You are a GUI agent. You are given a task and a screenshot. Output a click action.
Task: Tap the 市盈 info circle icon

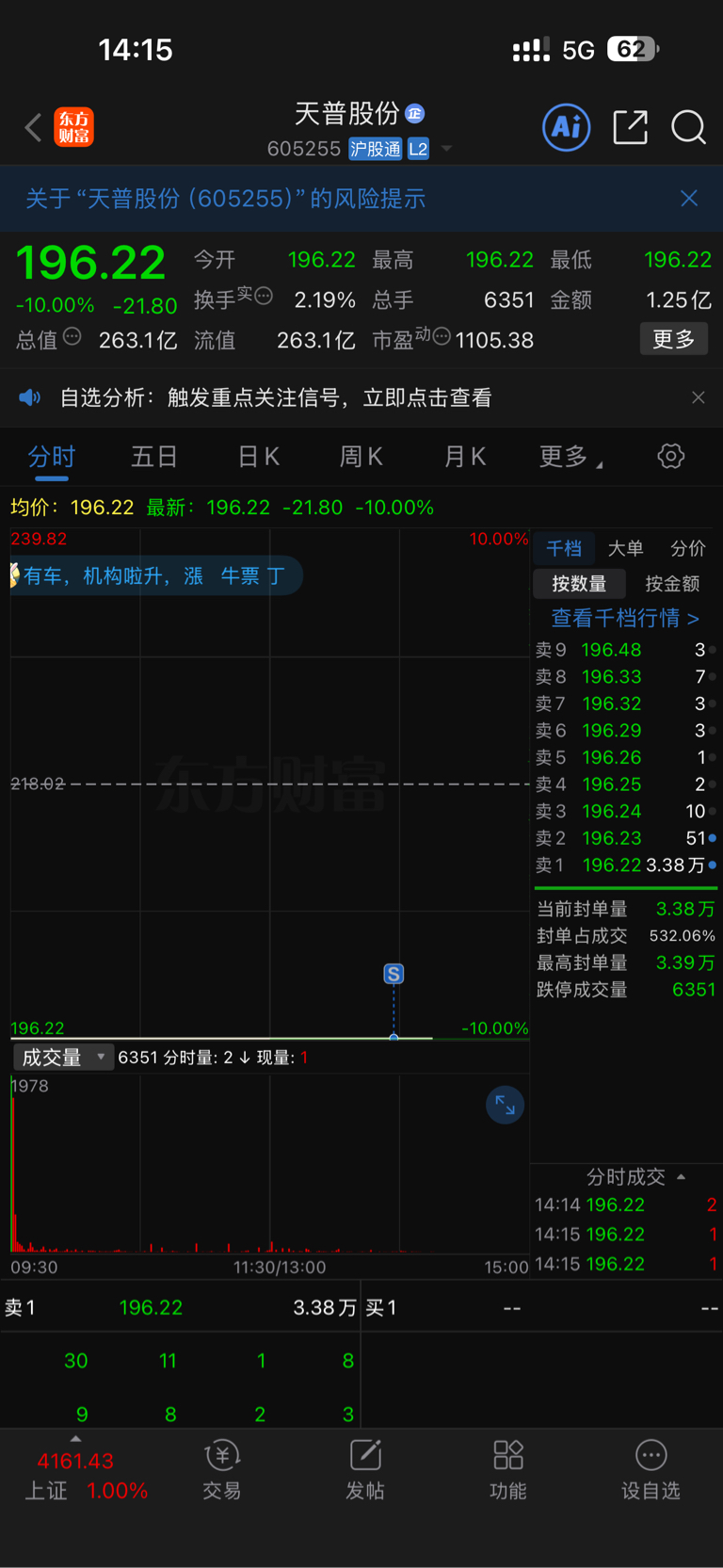[441, 336]
